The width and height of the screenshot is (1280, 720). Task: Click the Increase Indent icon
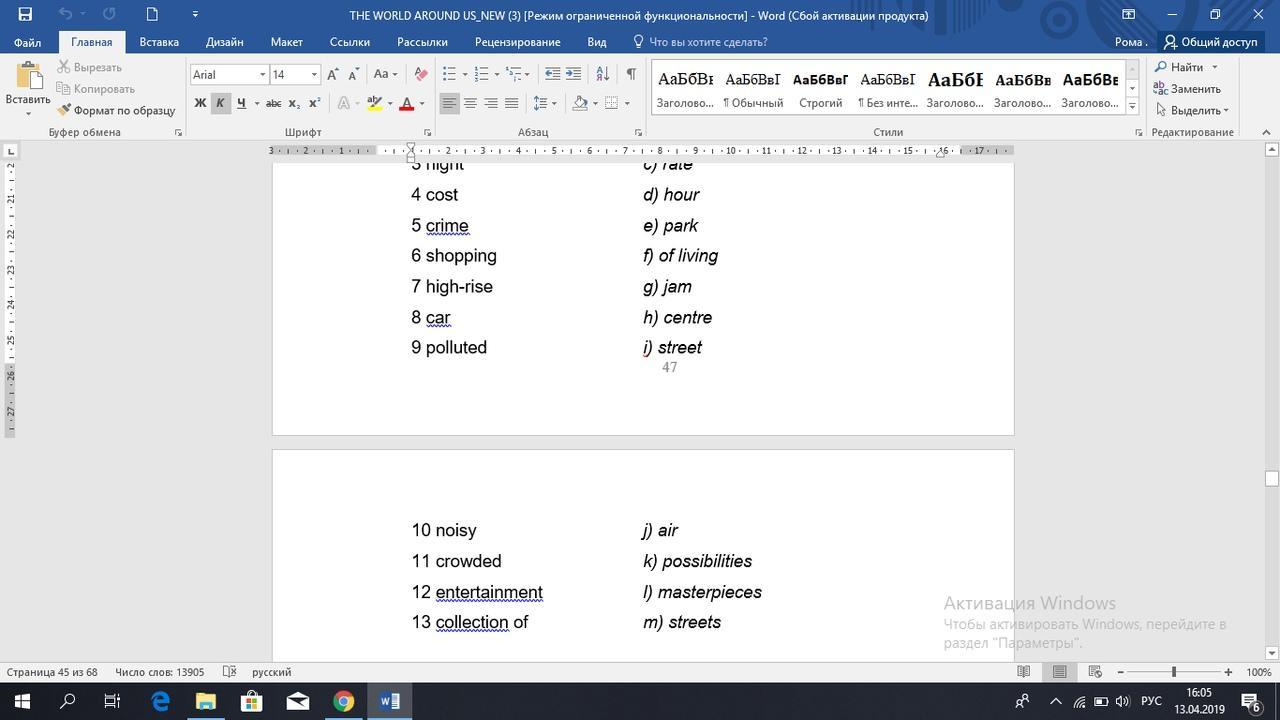click(573, 74)
